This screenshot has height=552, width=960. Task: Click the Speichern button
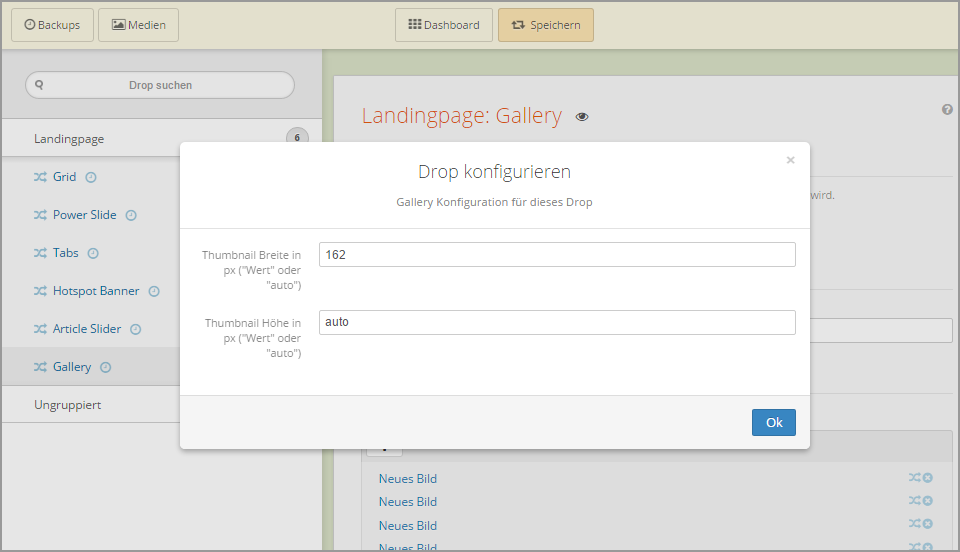coord(545,25)
